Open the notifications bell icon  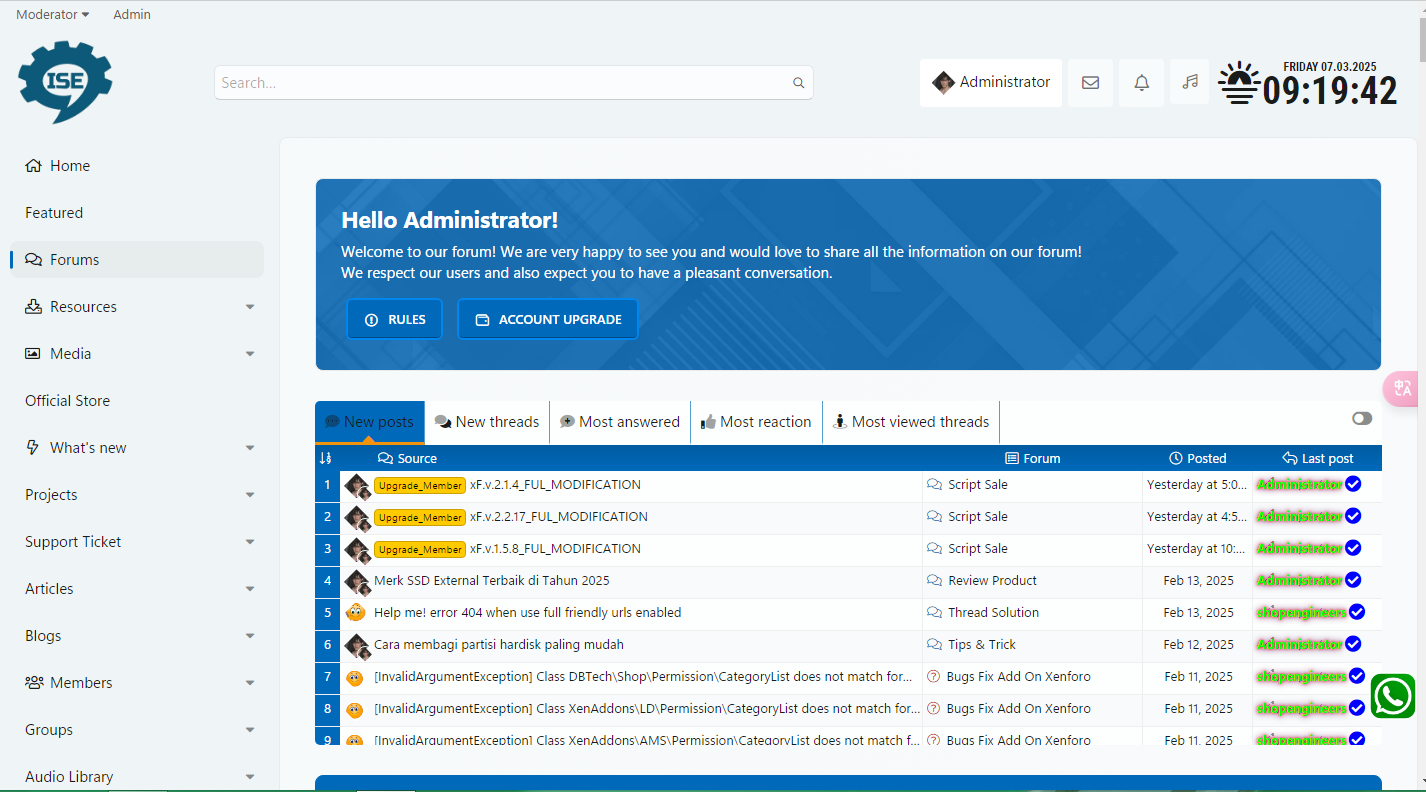(1141, 83)
